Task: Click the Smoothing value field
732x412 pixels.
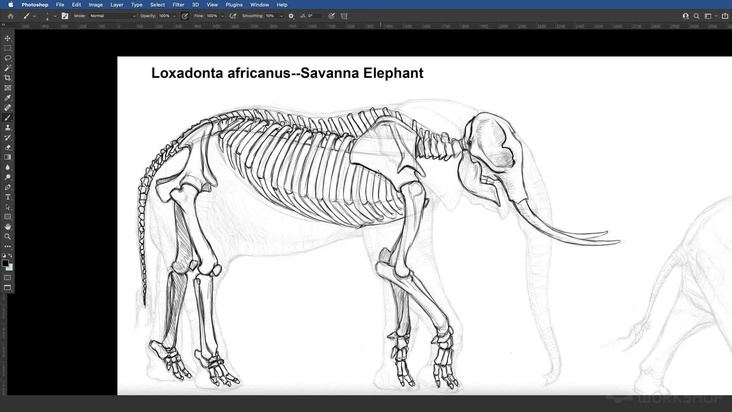Action: (x=271, y=16)
